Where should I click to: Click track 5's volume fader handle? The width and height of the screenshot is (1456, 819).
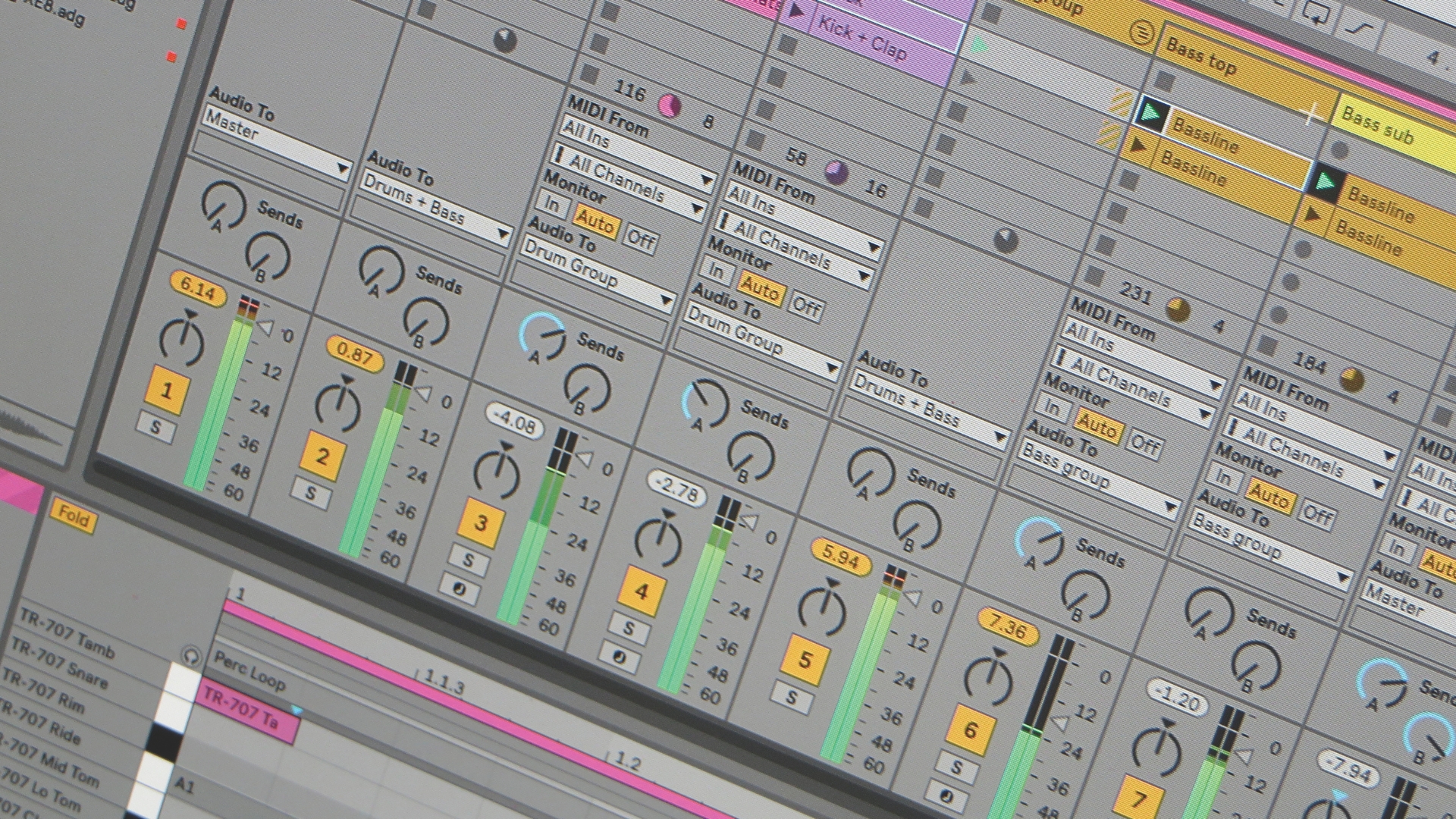click(912, 598)
